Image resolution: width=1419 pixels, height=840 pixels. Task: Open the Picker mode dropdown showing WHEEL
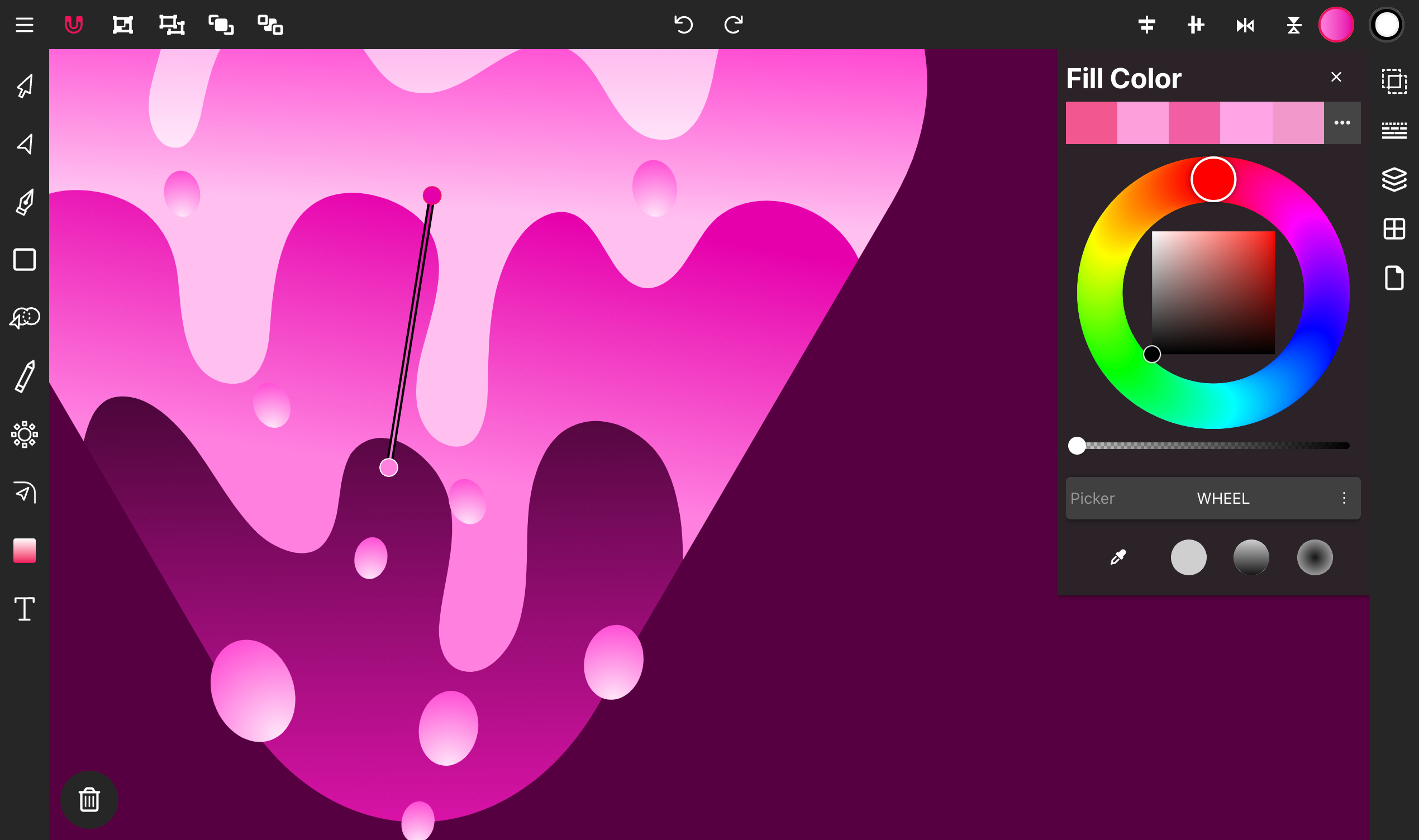(1222, 498)
